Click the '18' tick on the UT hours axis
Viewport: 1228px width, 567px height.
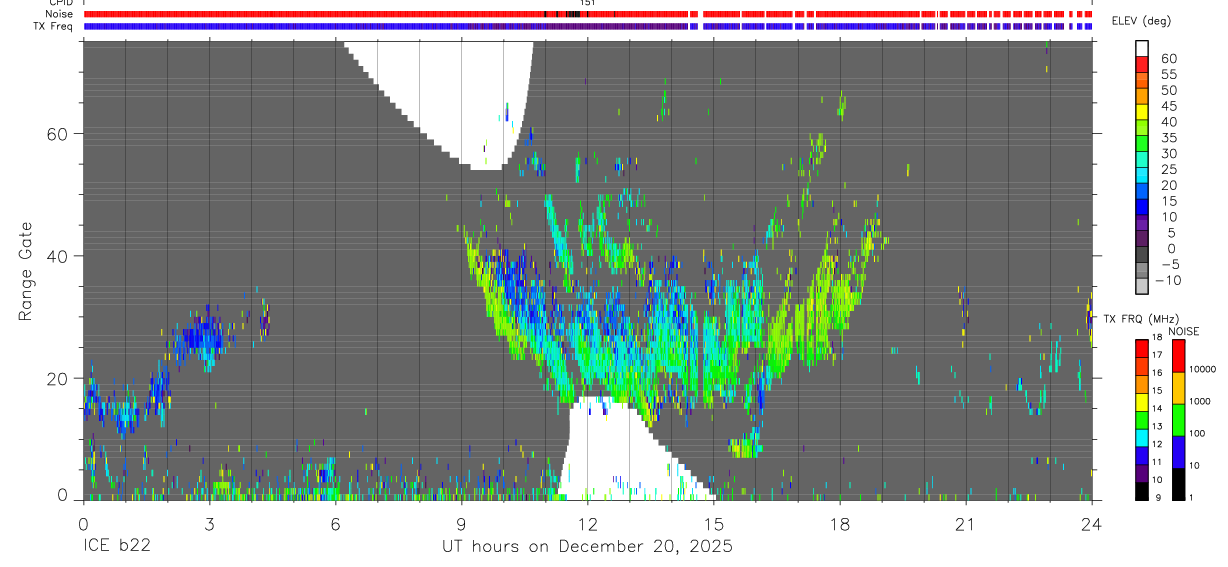pyautogui.click(x=839, y=524)
